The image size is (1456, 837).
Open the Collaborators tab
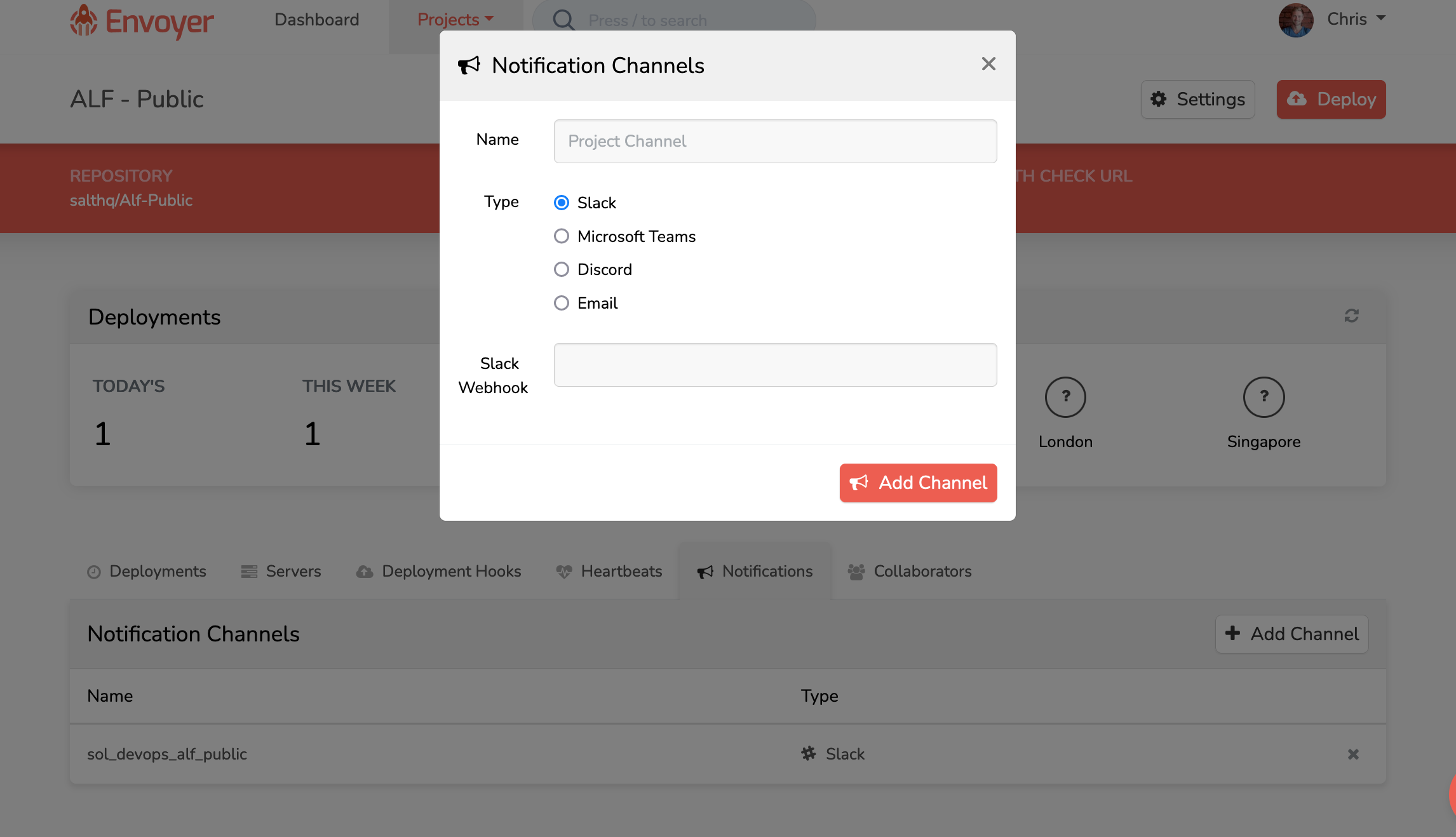pyautogui.click(x=910, y=571)
